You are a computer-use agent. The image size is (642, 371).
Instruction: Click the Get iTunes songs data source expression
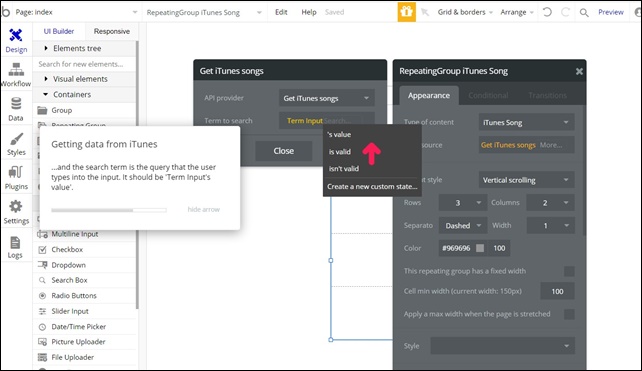[x=508, y=145]
